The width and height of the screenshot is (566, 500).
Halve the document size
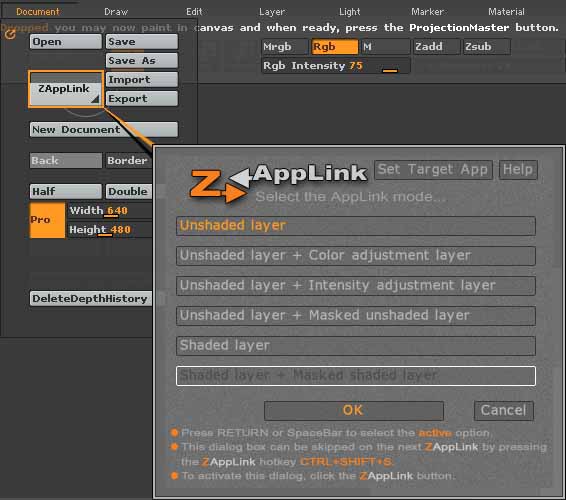coord(66,191)
